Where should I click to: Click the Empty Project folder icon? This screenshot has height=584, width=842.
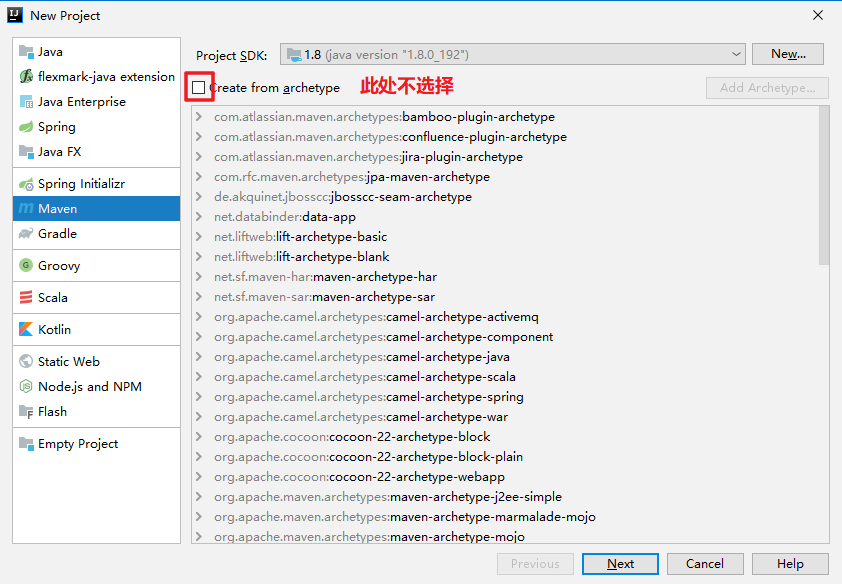[x=26, y=443]
